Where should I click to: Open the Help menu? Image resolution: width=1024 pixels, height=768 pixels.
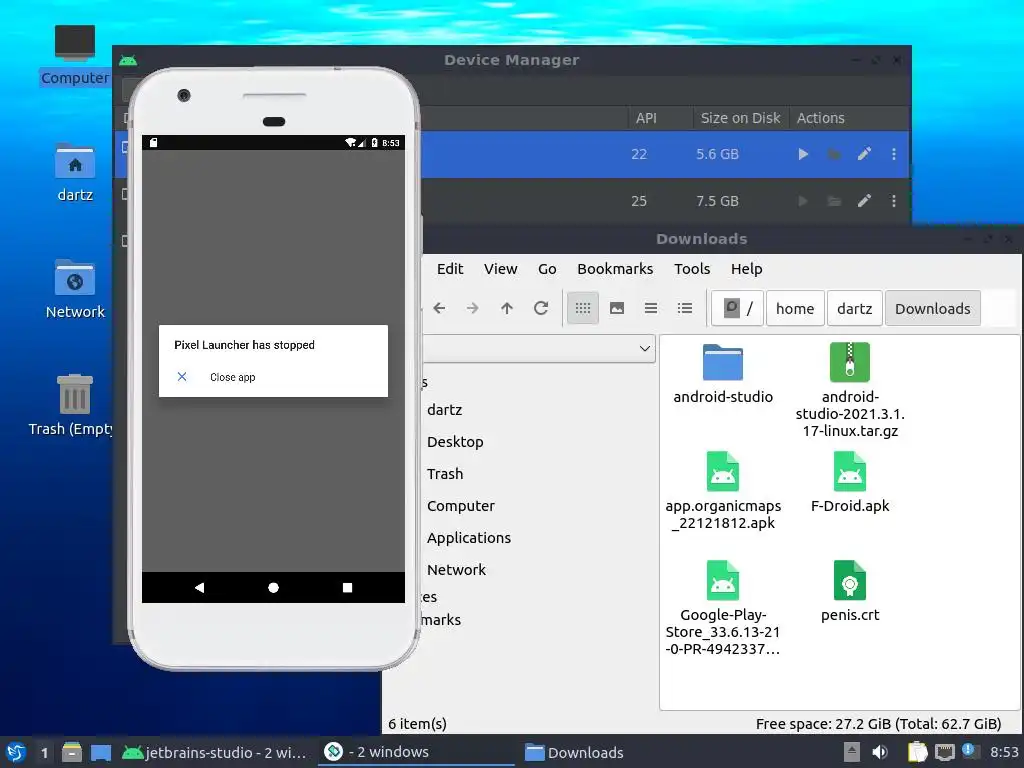click(746, 269)
